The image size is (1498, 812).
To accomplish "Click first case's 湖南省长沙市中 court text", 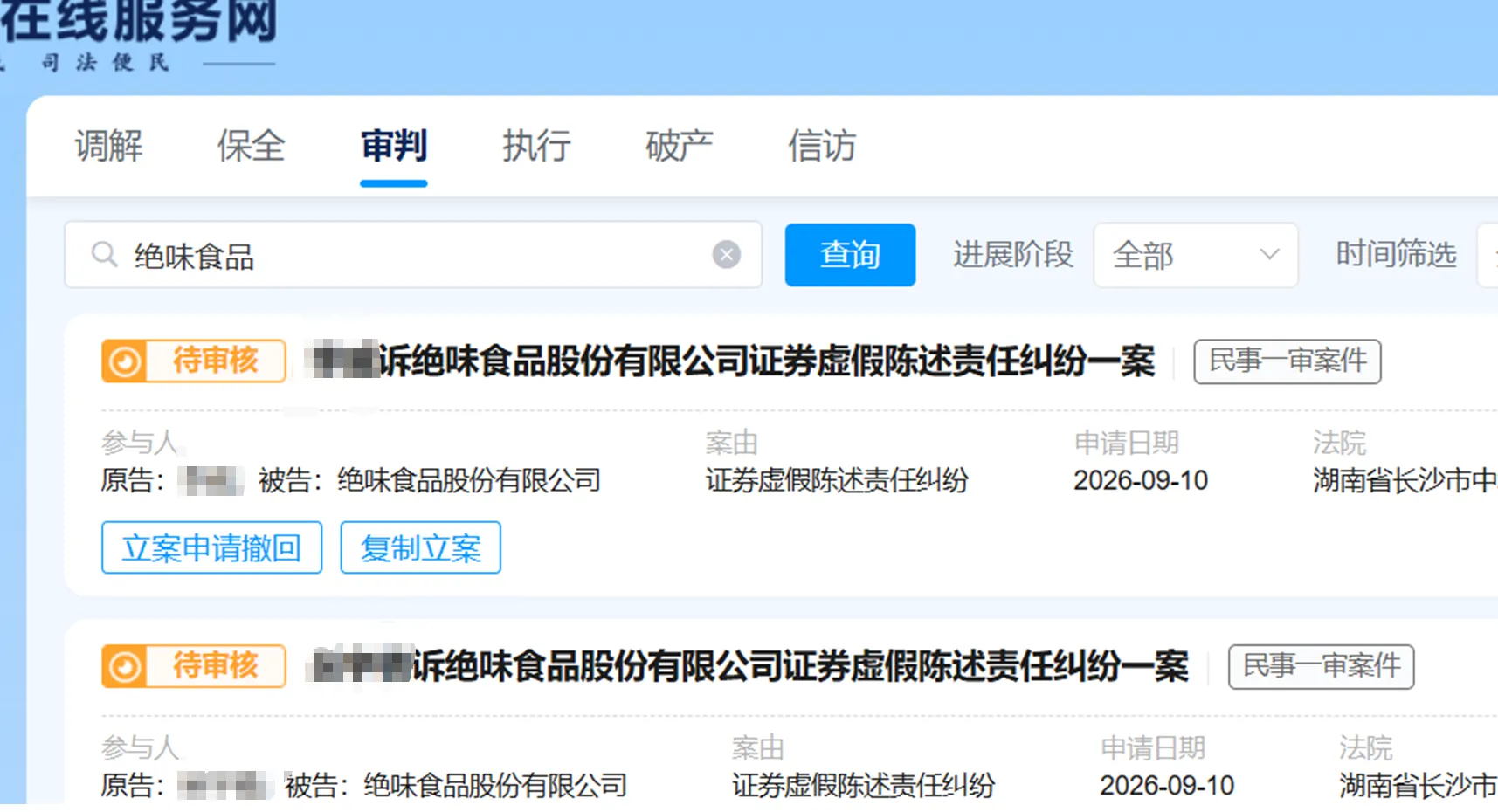I will [x=1405, y=480].
